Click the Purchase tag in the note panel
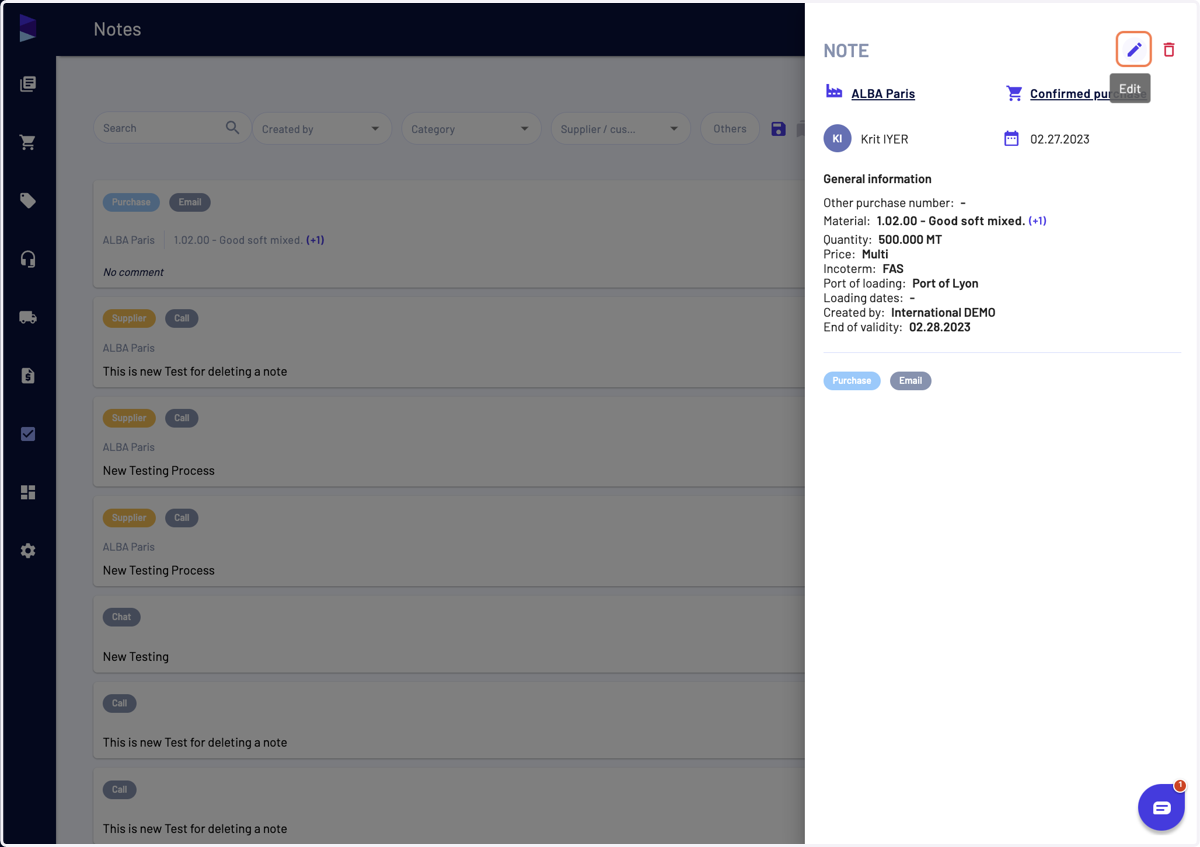 tap(852, 381)
